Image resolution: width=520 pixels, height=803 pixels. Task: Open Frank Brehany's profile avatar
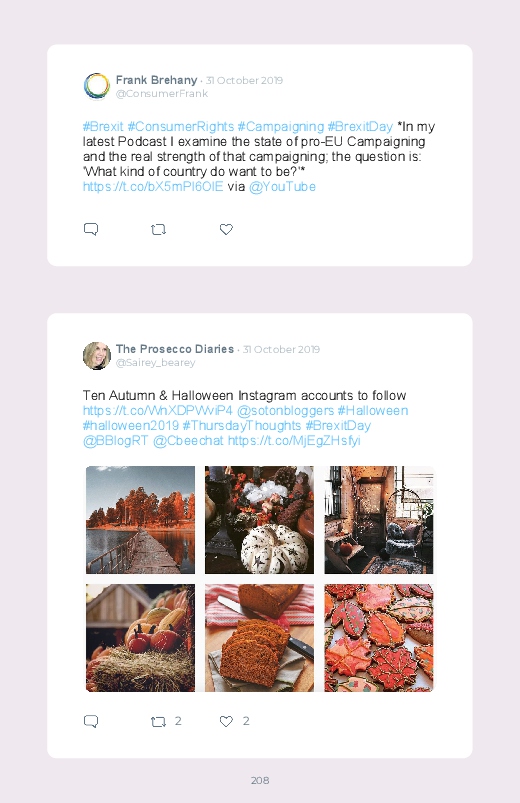(x=97, y=86)
